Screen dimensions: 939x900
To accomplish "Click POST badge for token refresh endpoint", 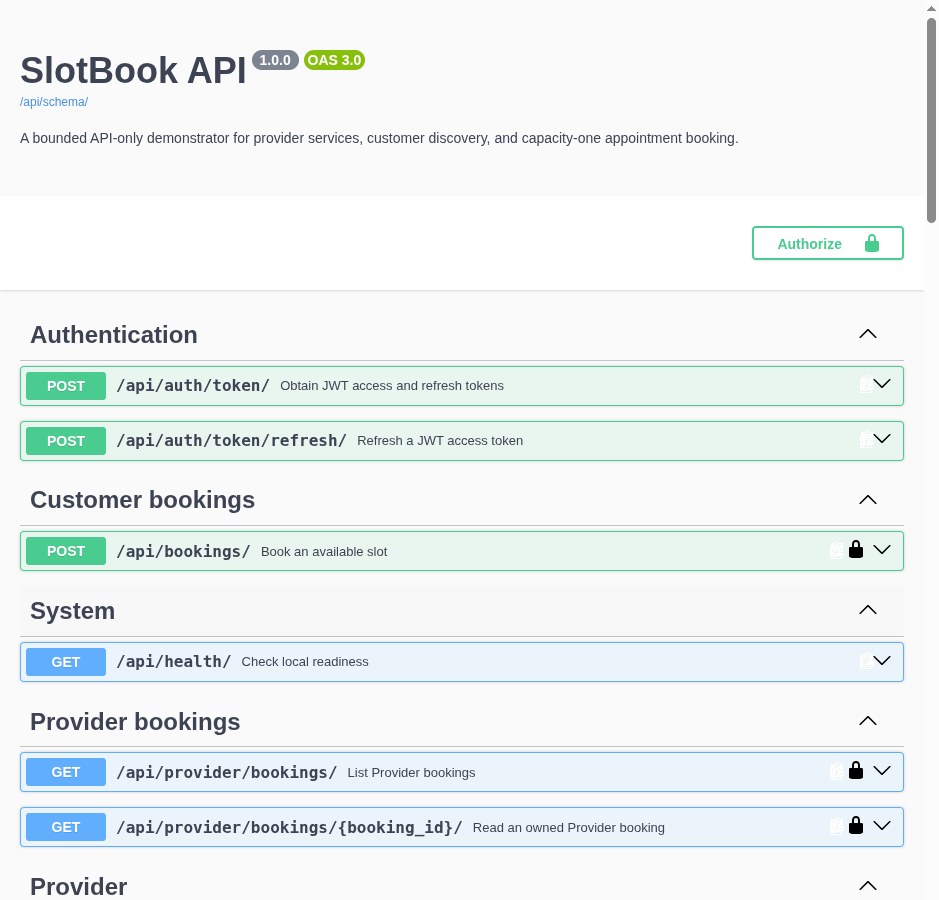I will 66,441.
